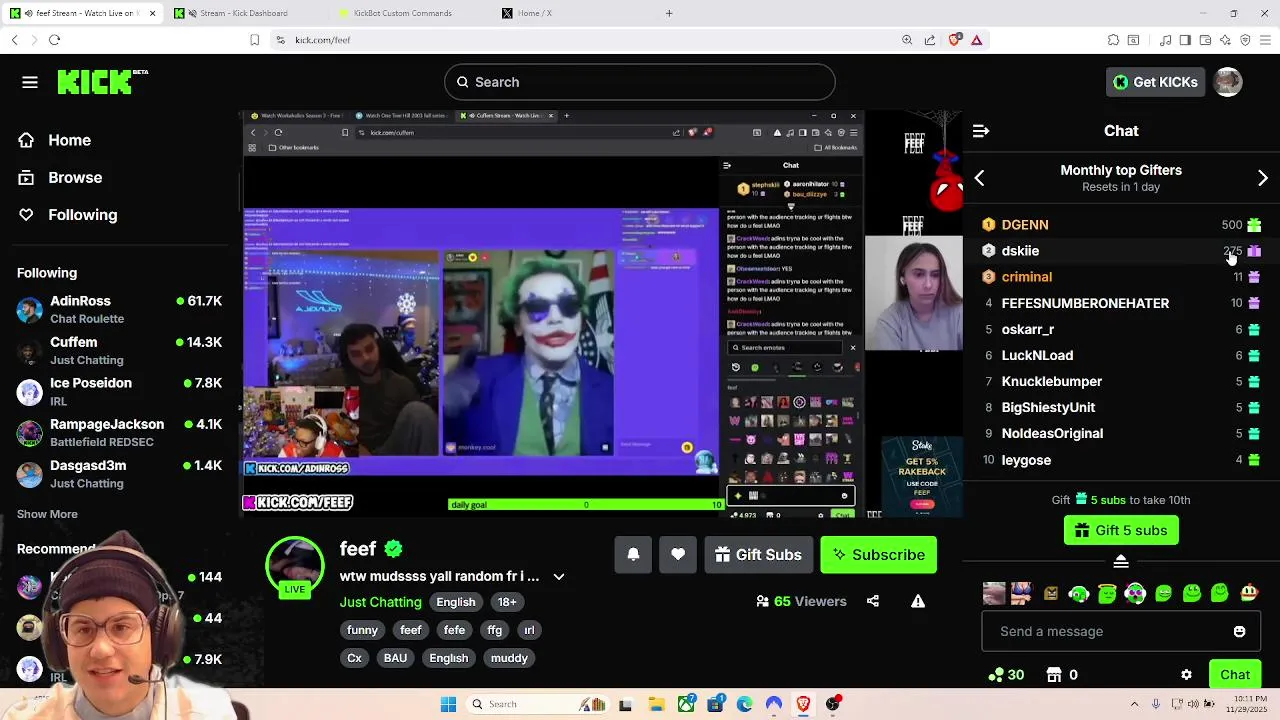Insert the green headphones emote

pyautogui.click(x=1078, y=594)
